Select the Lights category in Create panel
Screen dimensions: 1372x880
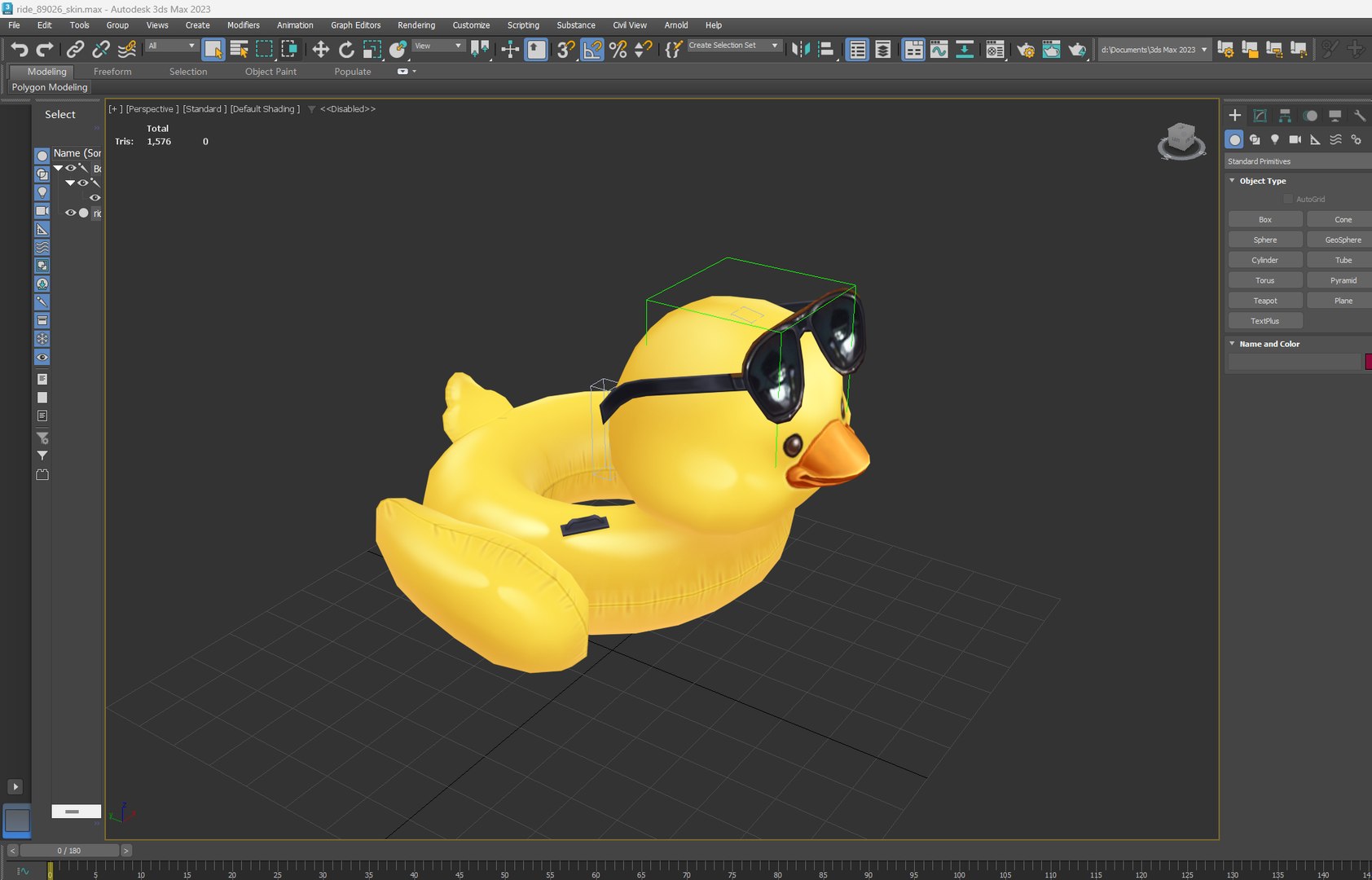tap(1275, 140)
